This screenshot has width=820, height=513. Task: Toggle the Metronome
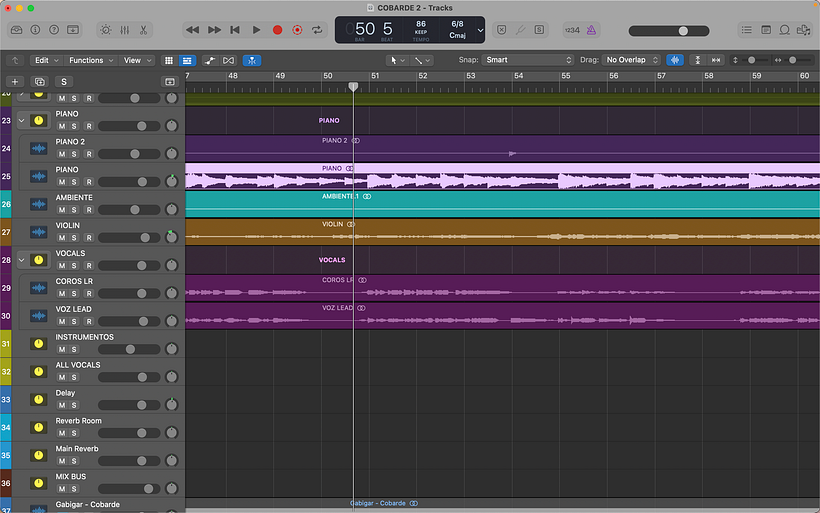point(591,30)
